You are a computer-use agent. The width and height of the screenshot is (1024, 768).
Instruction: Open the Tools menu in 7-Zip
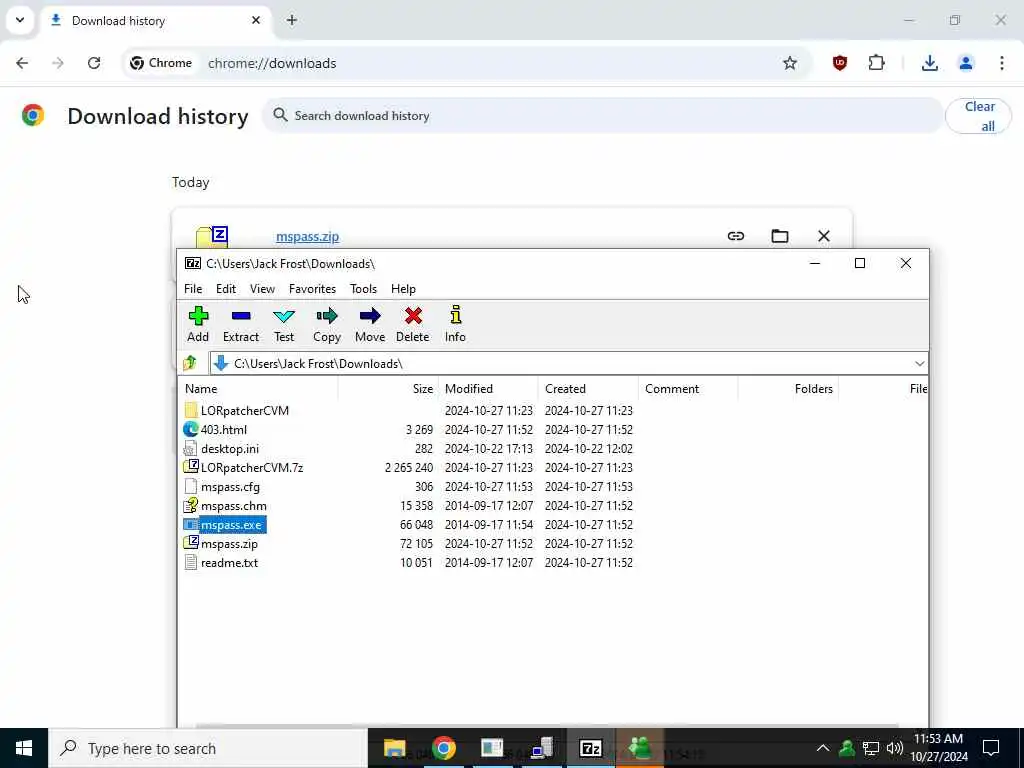click(x=363, y=289)
